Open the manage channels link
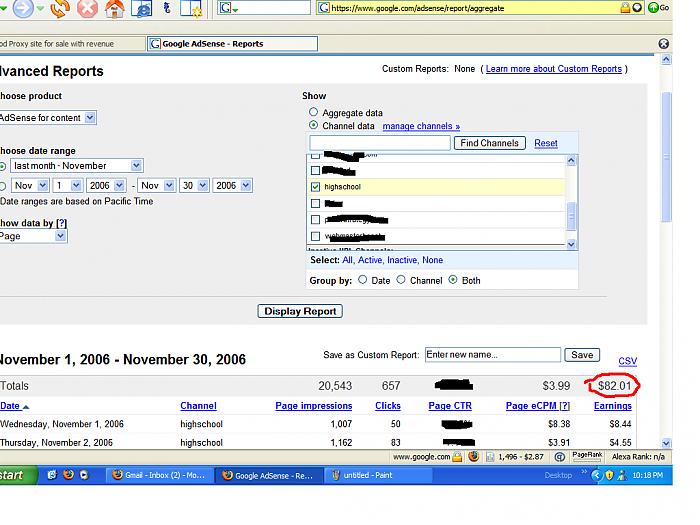This screenshot has width=700, height=525. click(421, 126)
